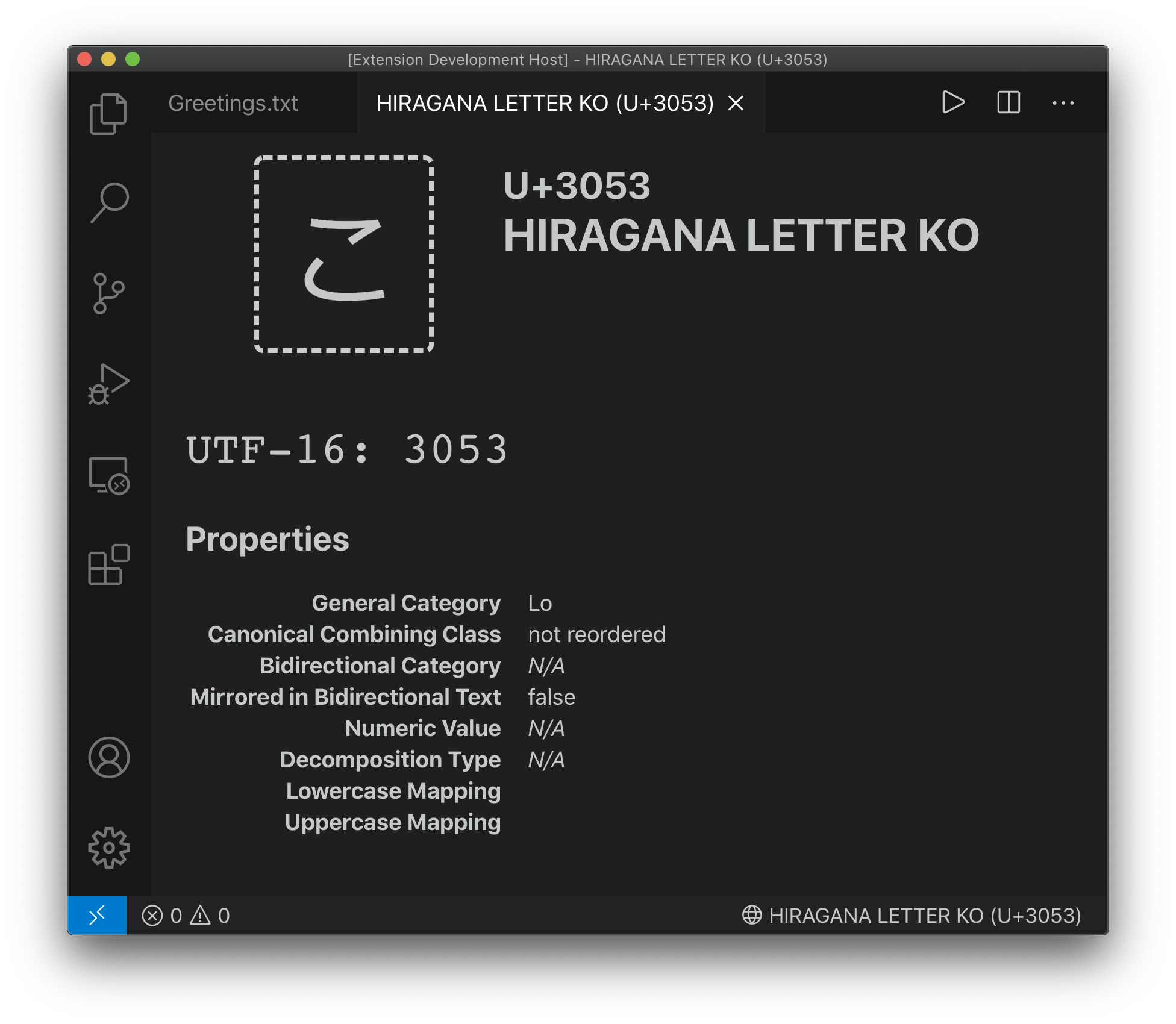Select the HIRAGANA LETTER KO (U+3053) tab
This screenshot has width=1176, height=1024.
point(544,103)
